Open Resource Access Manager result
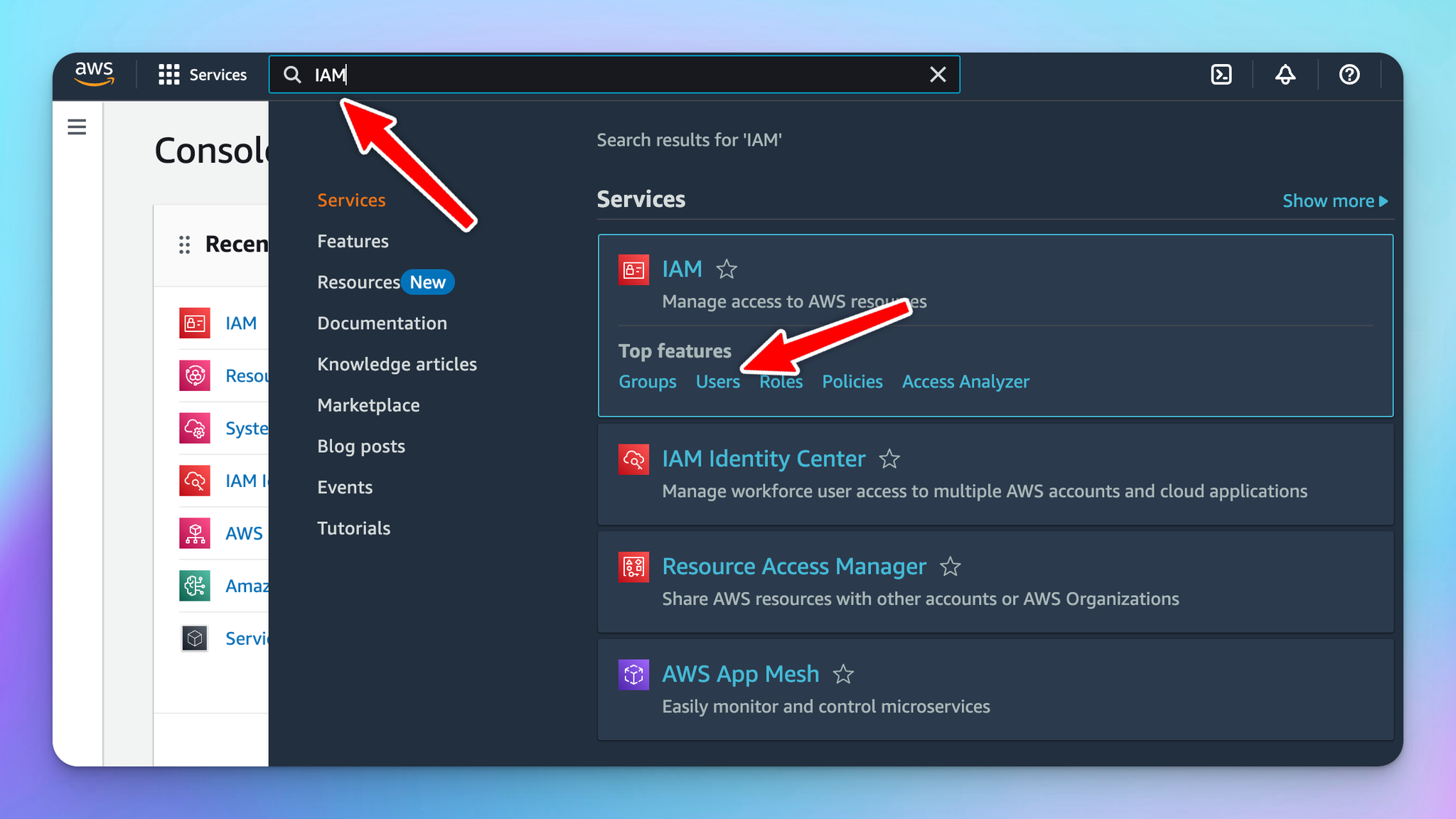 (794, 567)
